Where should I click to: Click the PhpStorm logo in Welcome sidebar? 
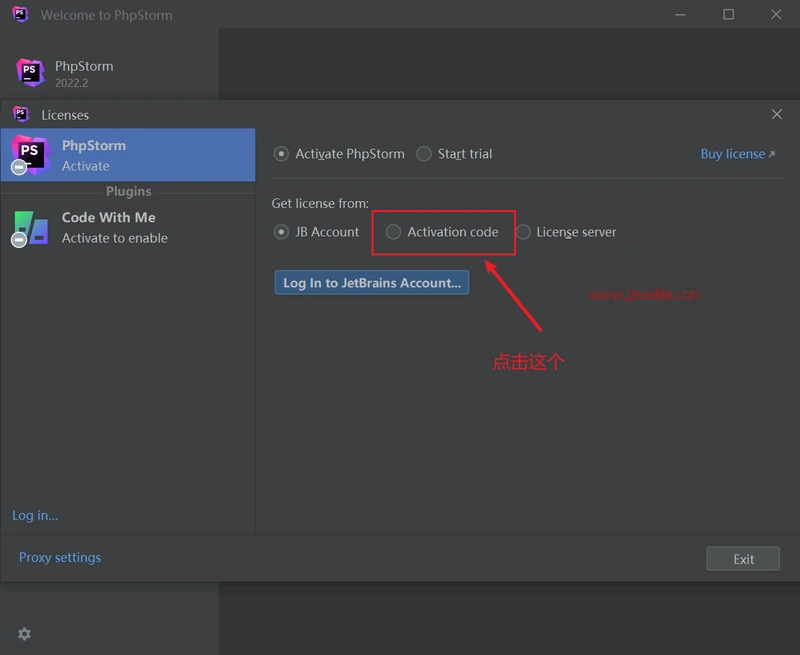30,73
